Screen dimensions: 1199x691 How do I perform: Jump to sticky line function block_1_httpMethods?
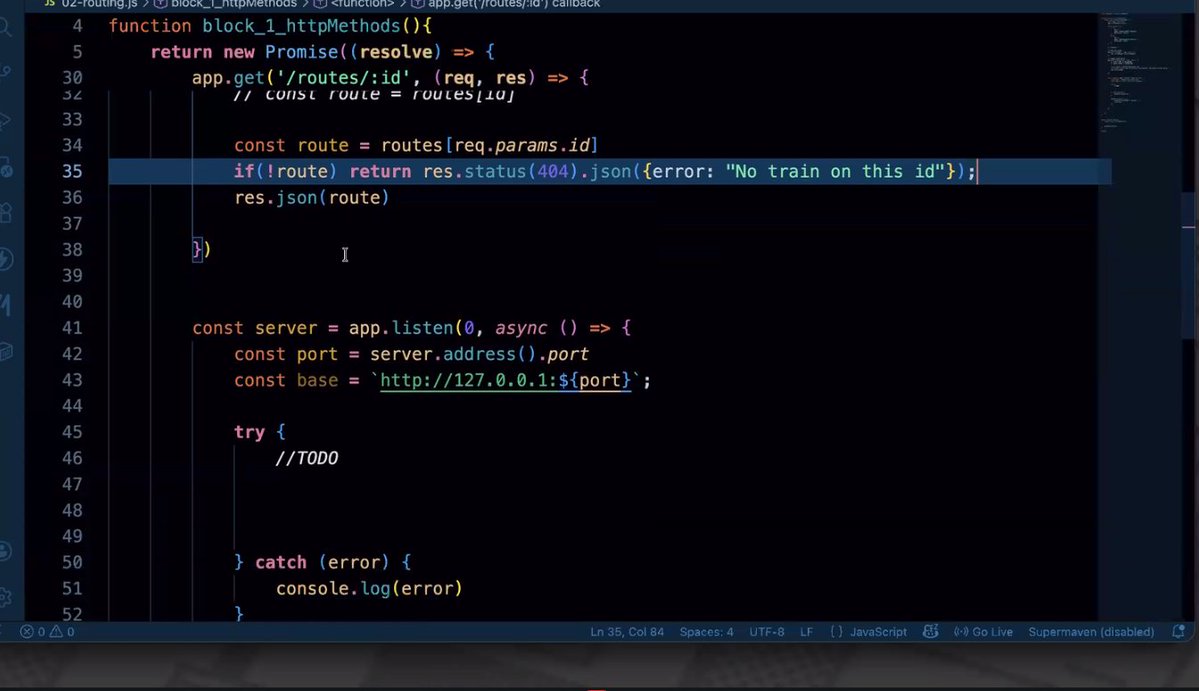click(x=270, y=26)
